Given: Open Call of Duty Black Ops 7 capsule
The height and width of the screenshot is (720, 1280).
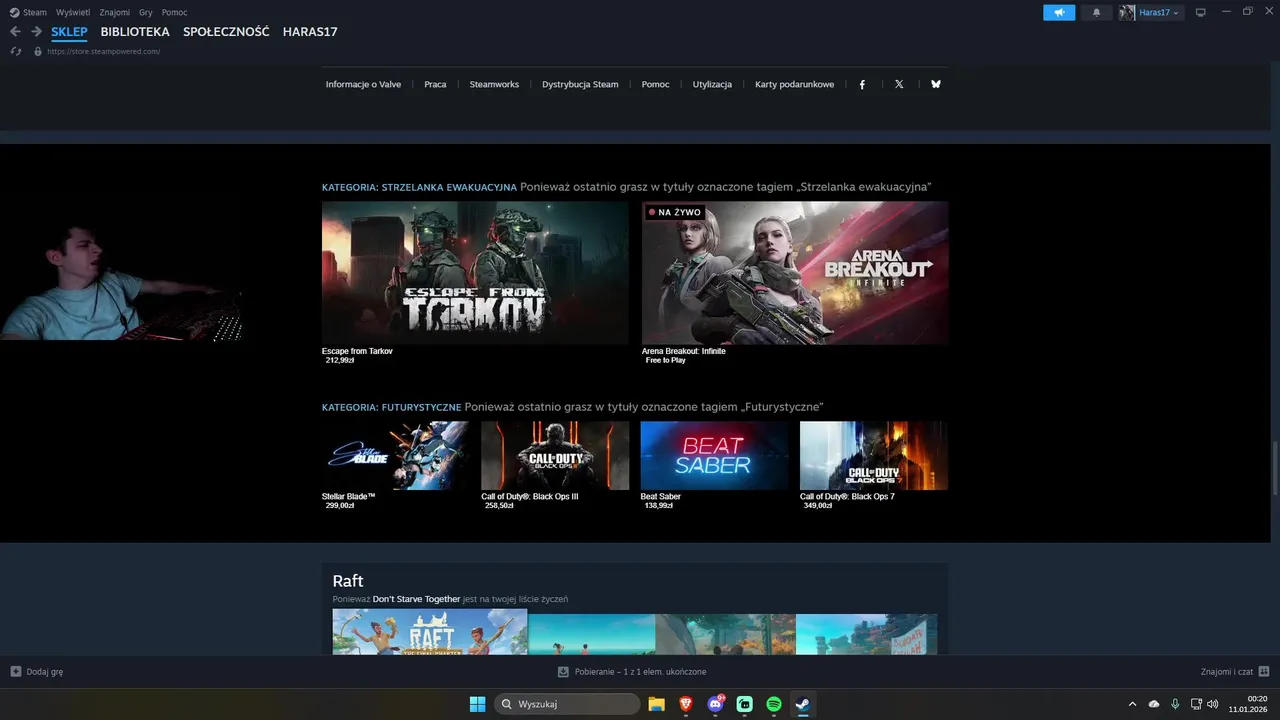Looking at the screenshot, I should point(874,455).
